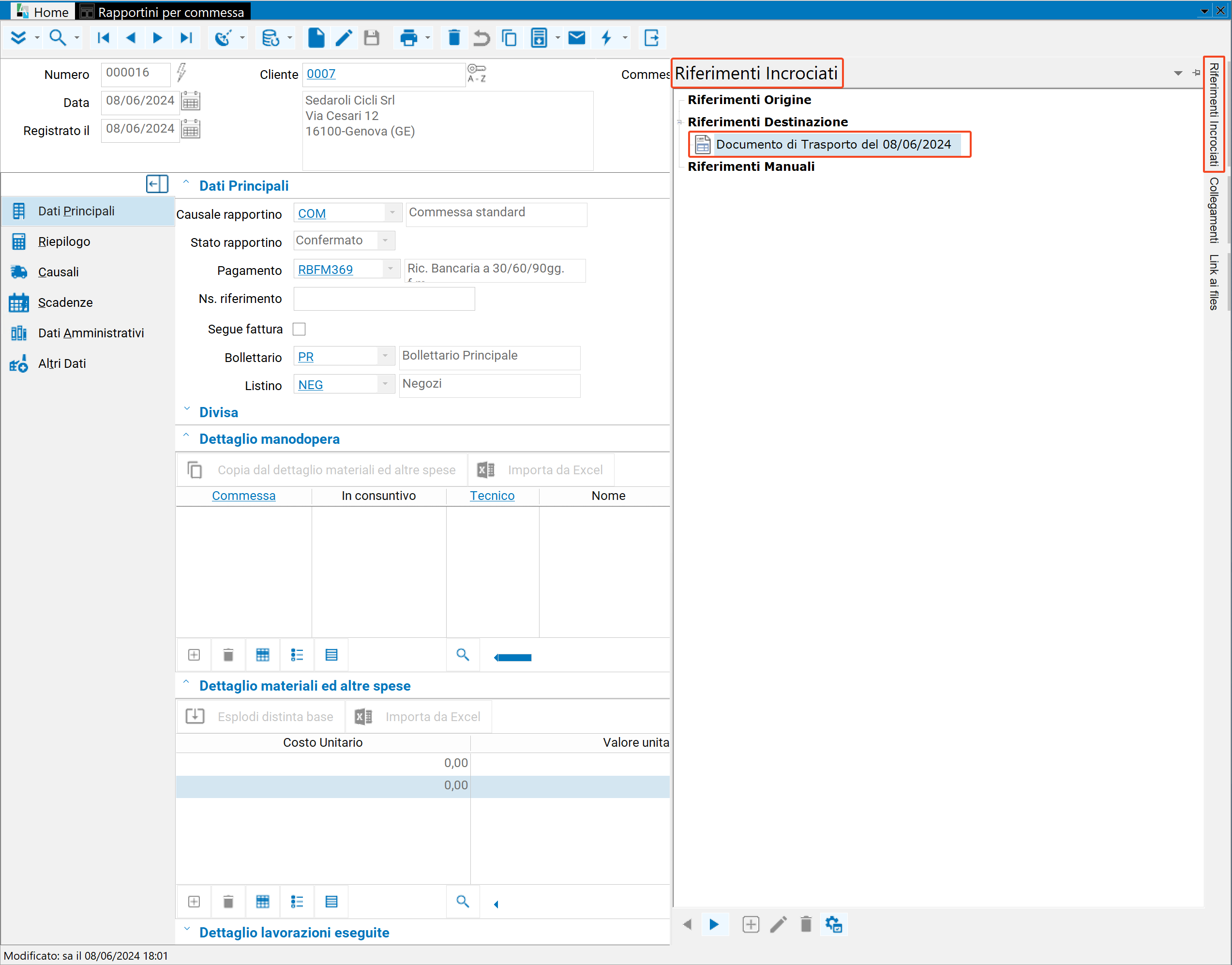Image resolution: width=1232 pixels, height=965 pixels.
Task: Edit the current record with the pencil
Action: pyautogui.click(x=344, y=38)
